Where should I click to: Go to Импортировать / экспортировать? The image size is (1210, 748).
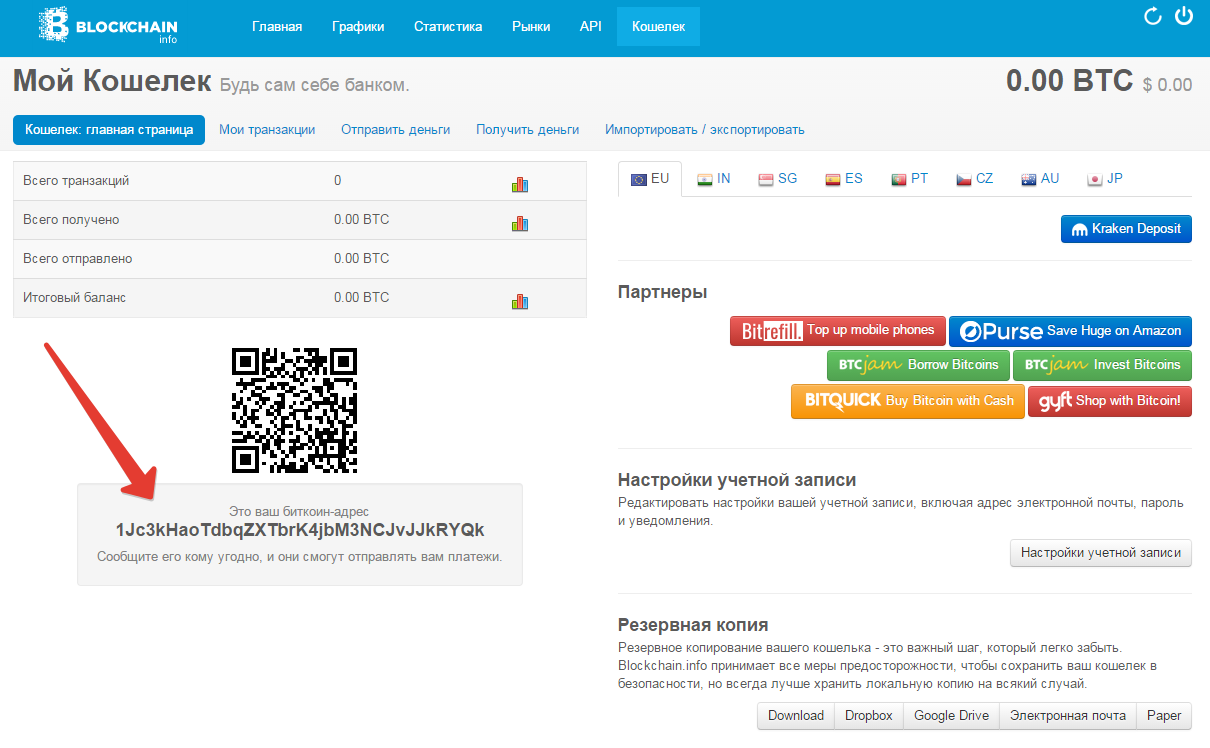click(x=704, y=130)
